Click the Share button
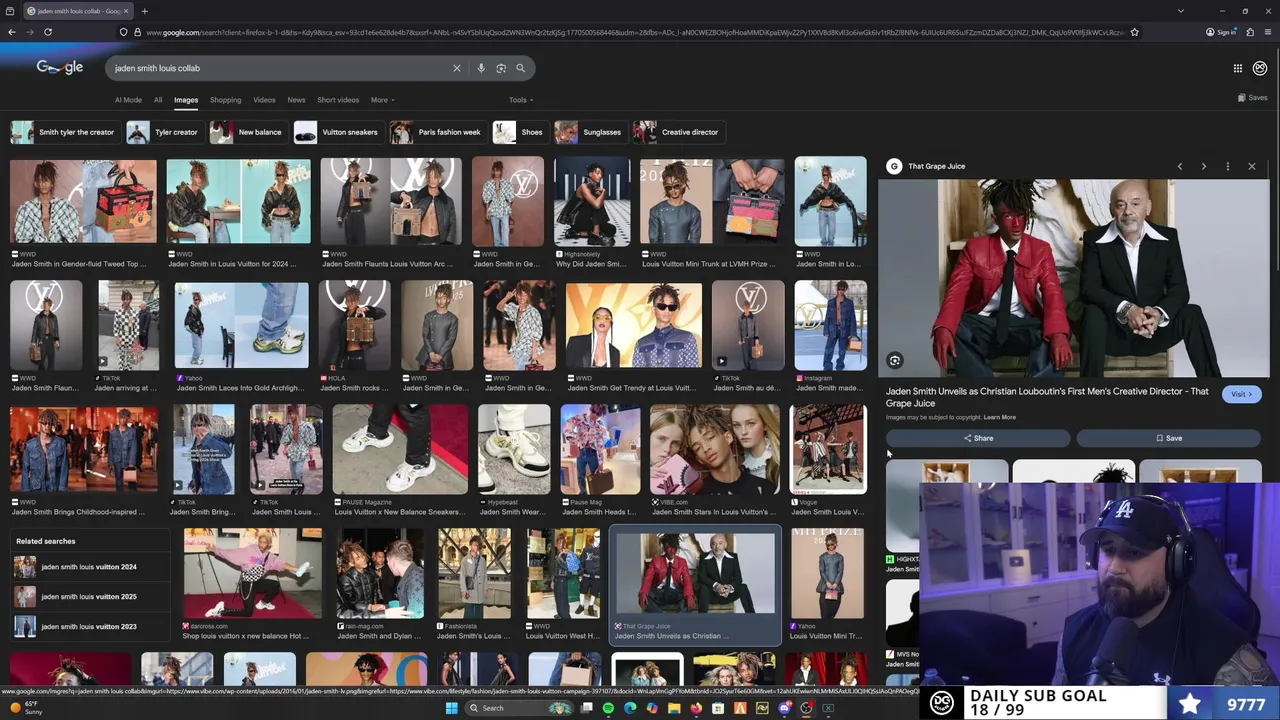The image size is (1280, 720). (978, 438)
